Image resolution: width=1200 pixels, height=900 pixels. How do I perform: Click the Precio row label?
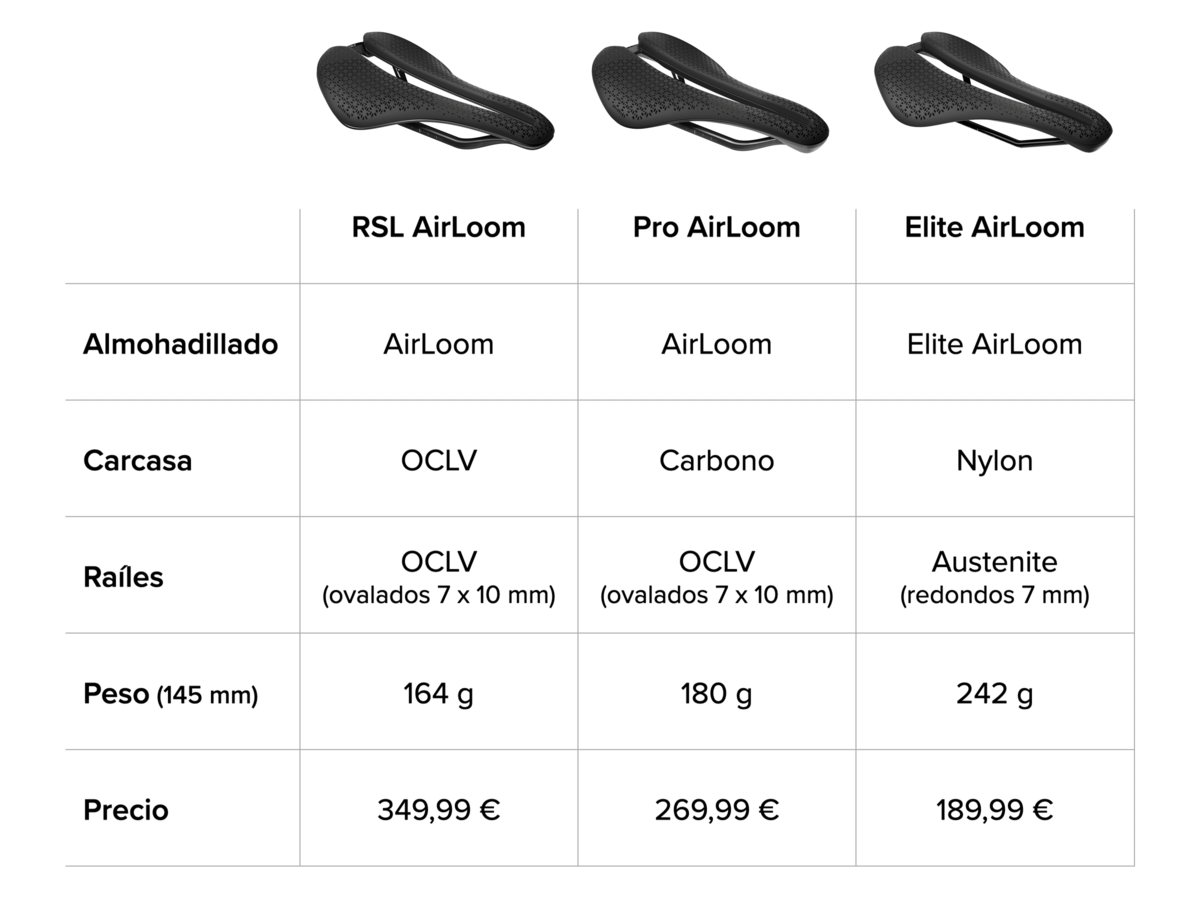click(x=126, y=810)
